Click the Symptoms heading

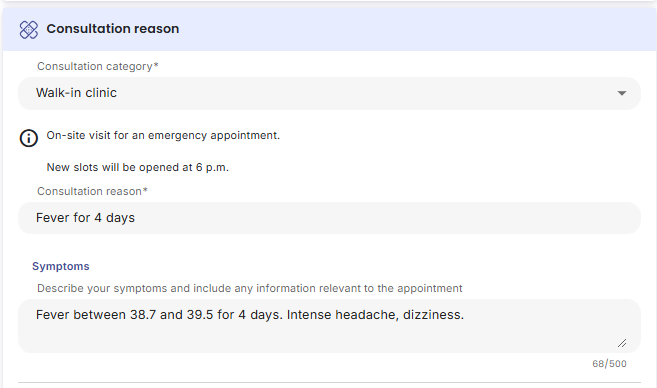point(61,266)
